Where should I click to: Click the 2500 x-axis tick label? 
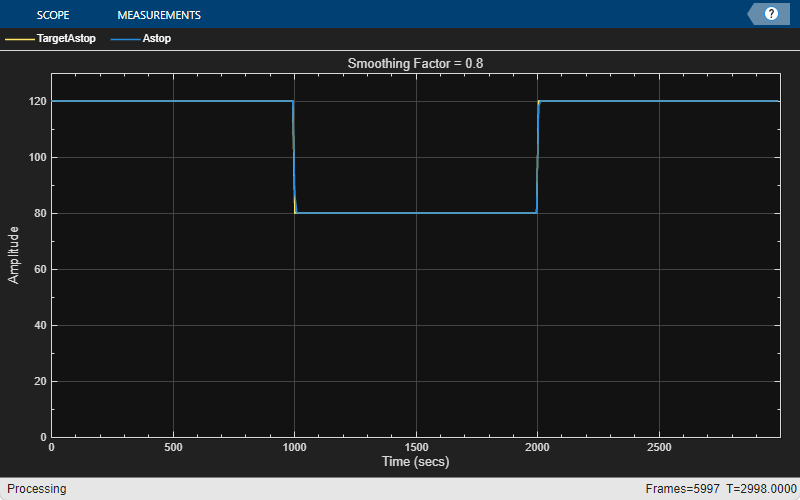[659, 447]
